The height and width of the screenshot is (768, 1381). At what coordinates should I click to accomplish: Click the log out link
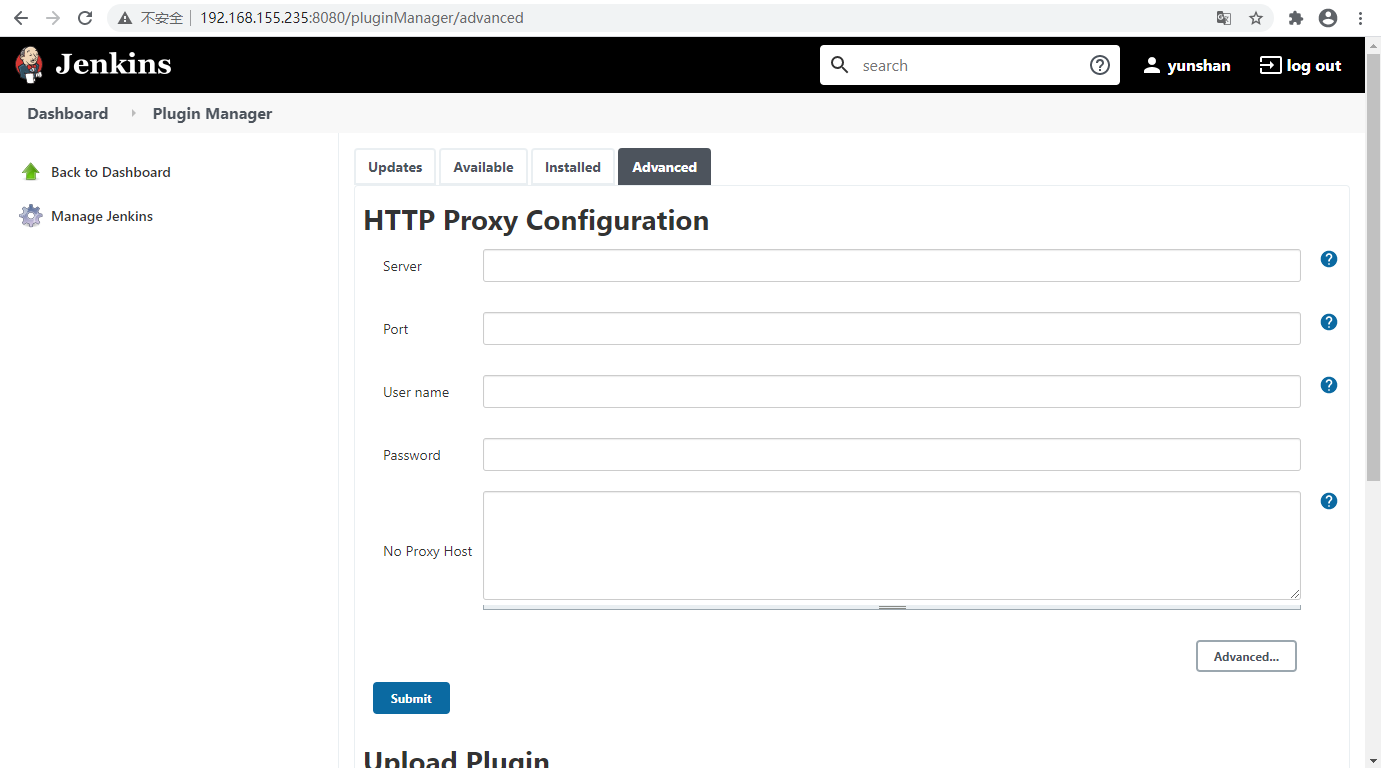tap(1314, 65)
